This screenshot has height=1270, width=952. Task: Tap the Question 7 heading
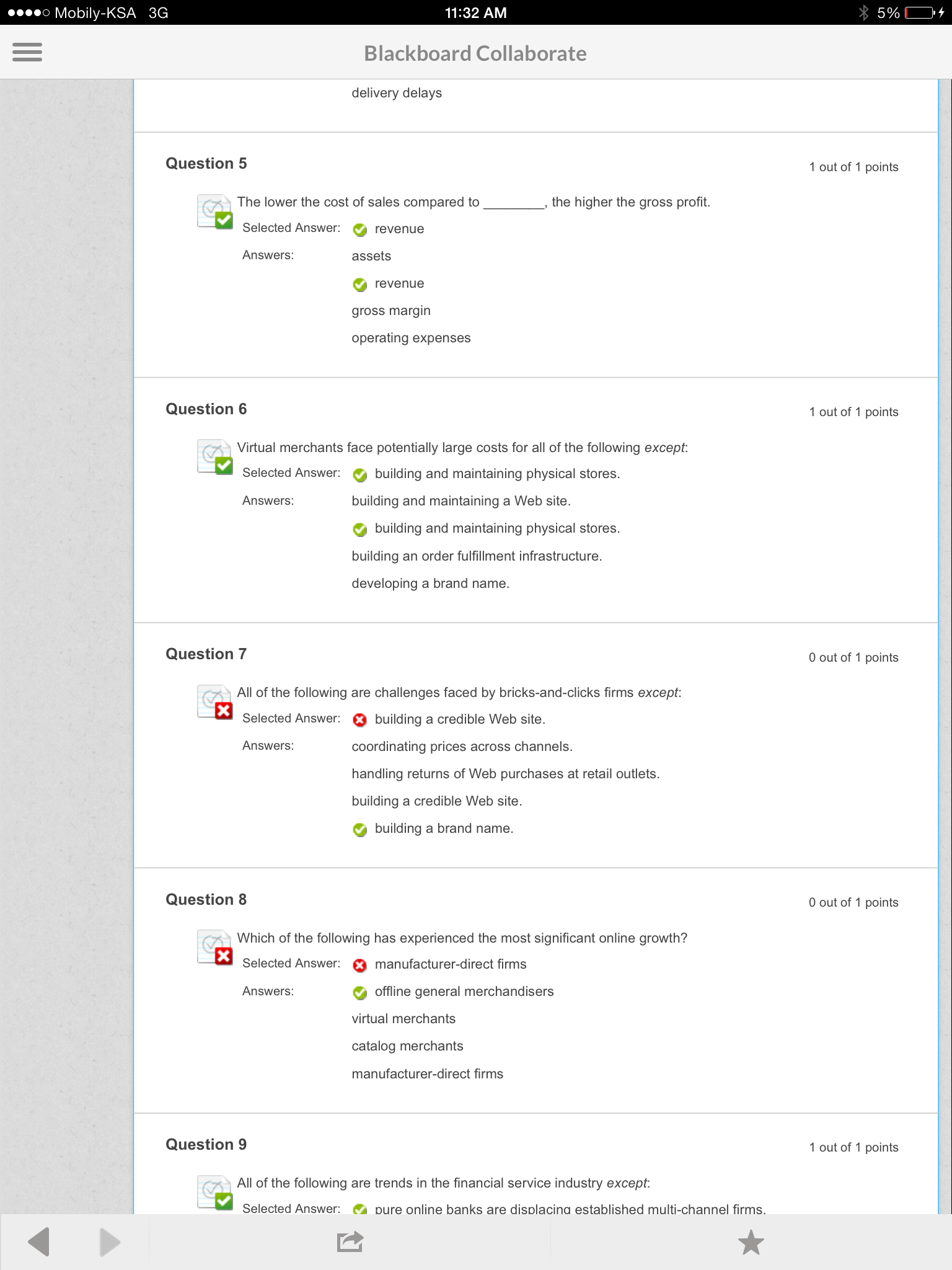206,654
